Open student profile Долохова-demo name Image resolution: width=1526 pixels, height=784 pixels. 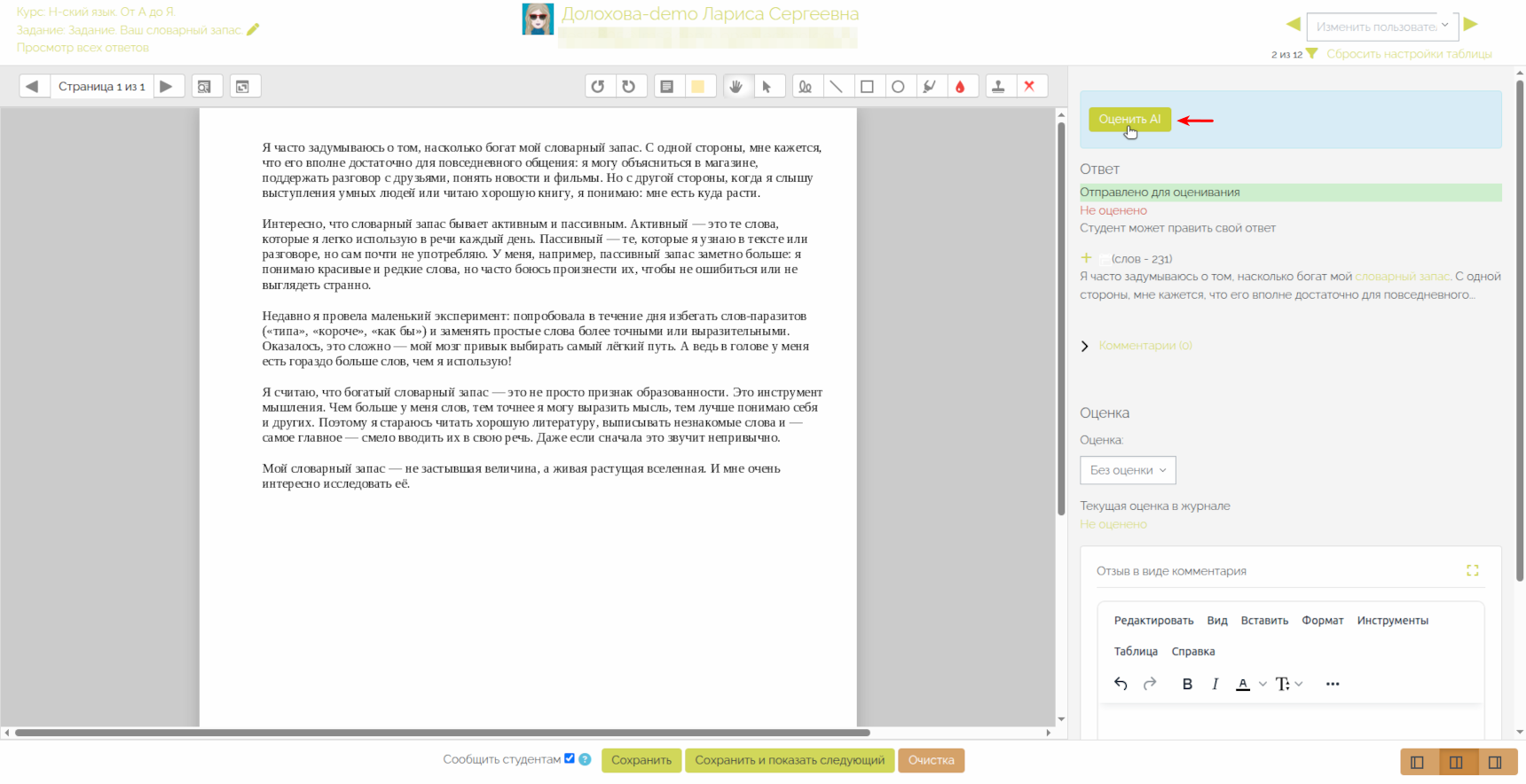[710, 14]
